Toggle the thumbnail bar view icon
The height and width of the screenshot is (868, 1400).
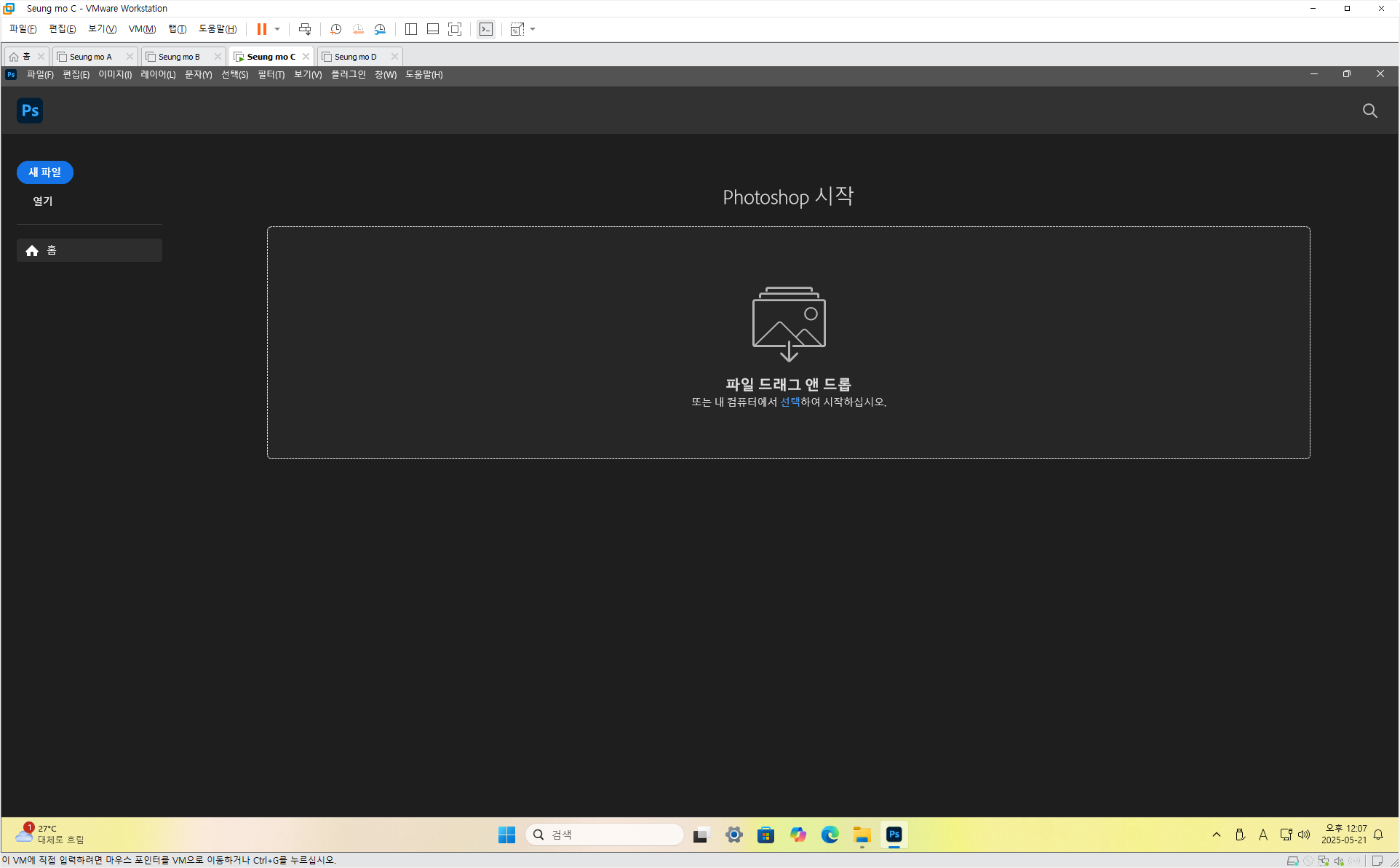point(432,29)
